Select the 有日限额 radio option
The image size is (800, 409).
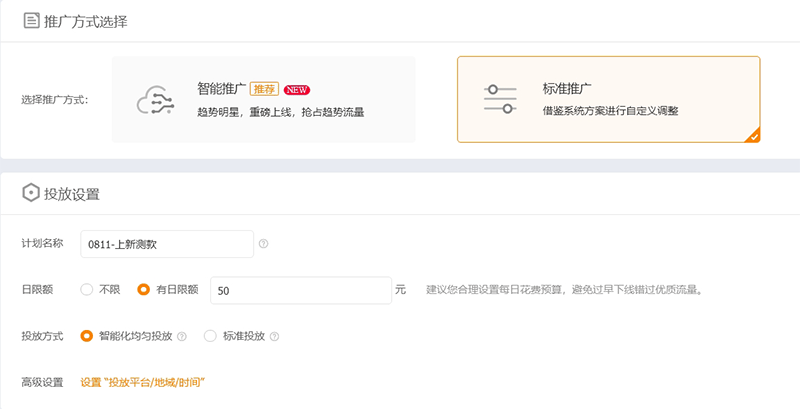143,290
